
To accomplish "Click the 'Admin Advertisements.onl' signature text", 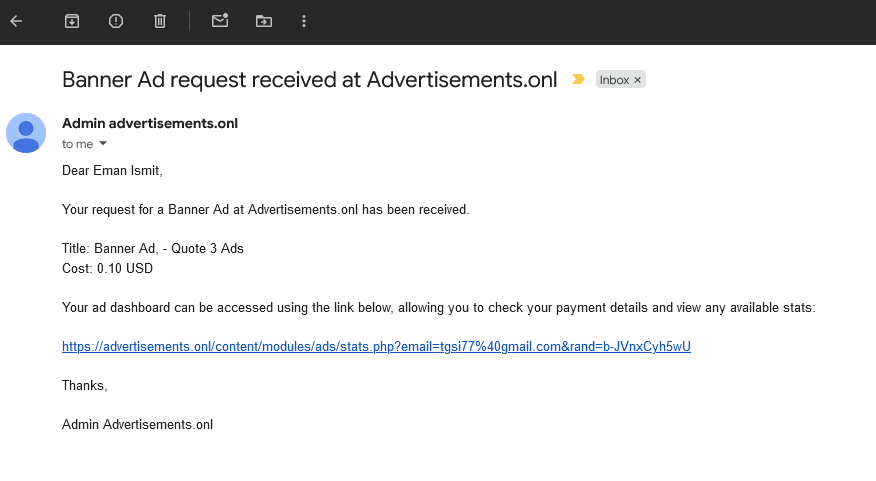I will pyautogui.click(x=137, y=424).
